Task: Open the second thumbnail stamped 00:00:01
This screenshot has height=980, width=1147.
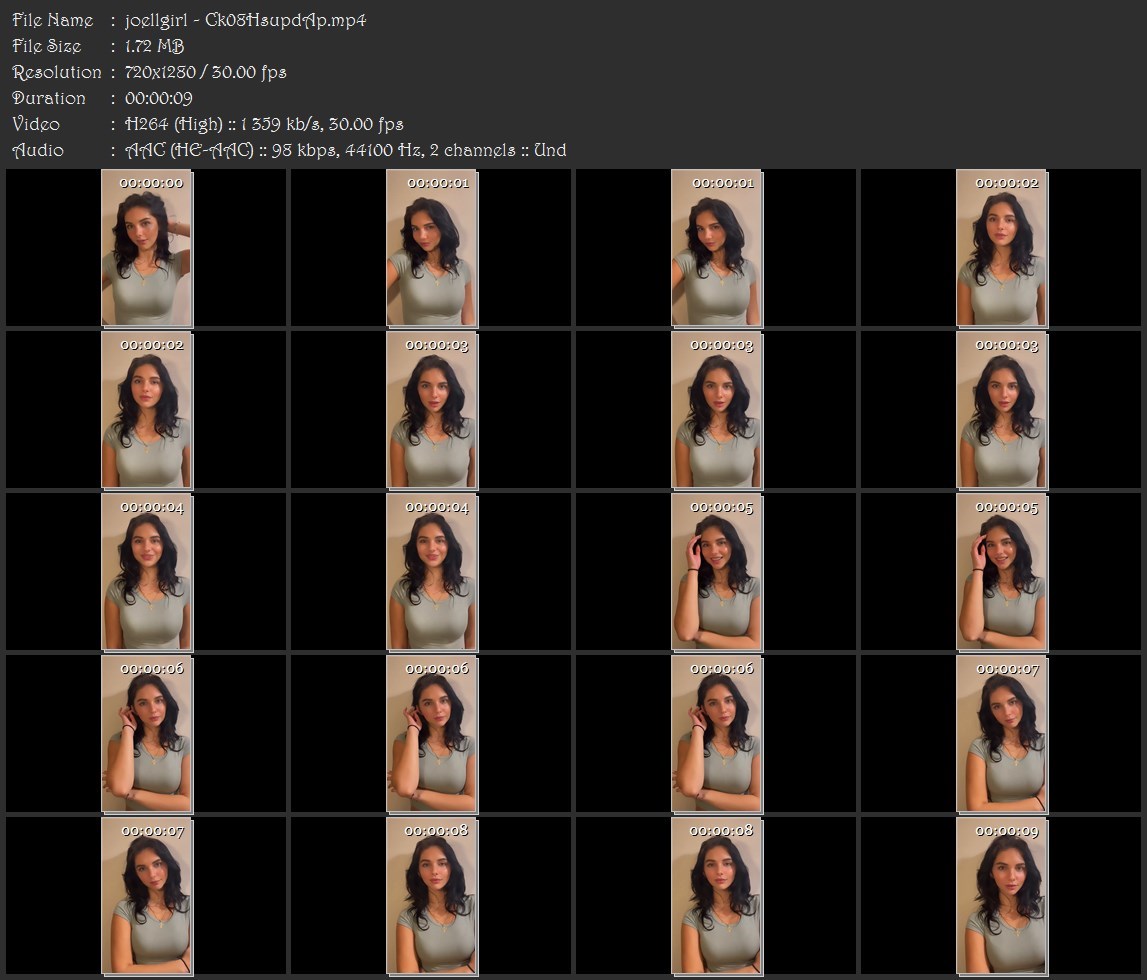Action: click(x=717, y=248)
